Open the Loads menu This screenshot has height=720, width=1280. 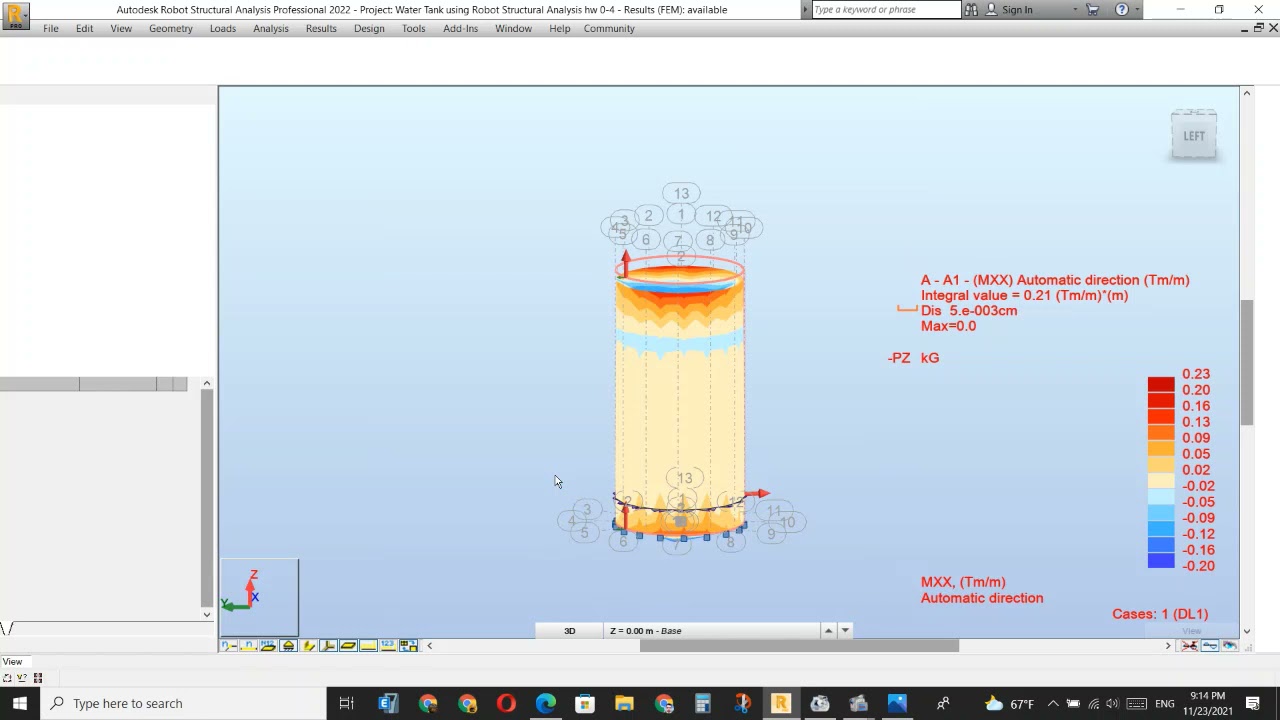223,28
